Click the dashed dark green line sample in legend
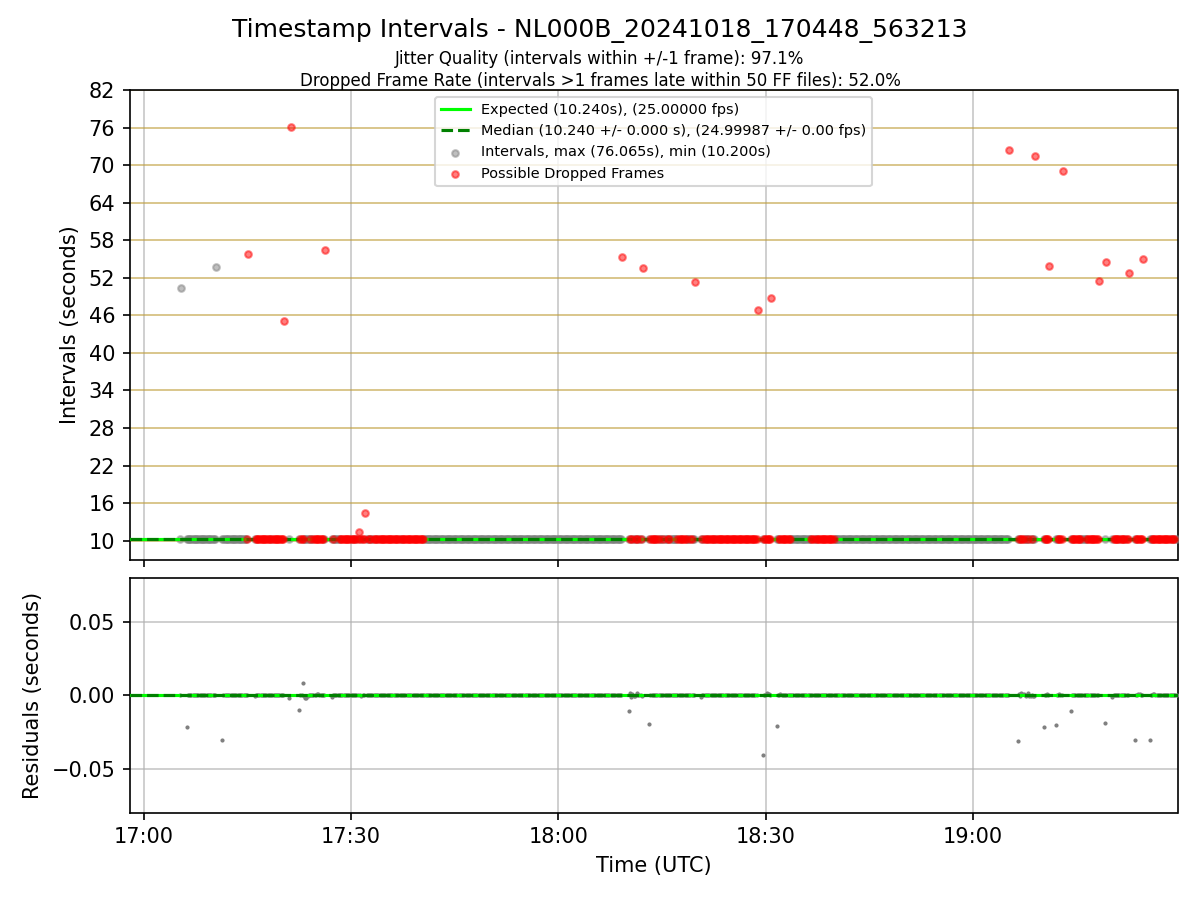Viewport: 1200px width, 900px height. 456,130
